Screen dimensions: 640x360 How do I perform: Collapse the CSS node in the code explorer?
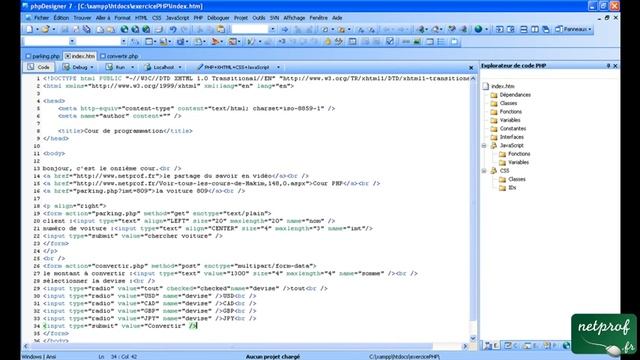click(x=484, y=171)
